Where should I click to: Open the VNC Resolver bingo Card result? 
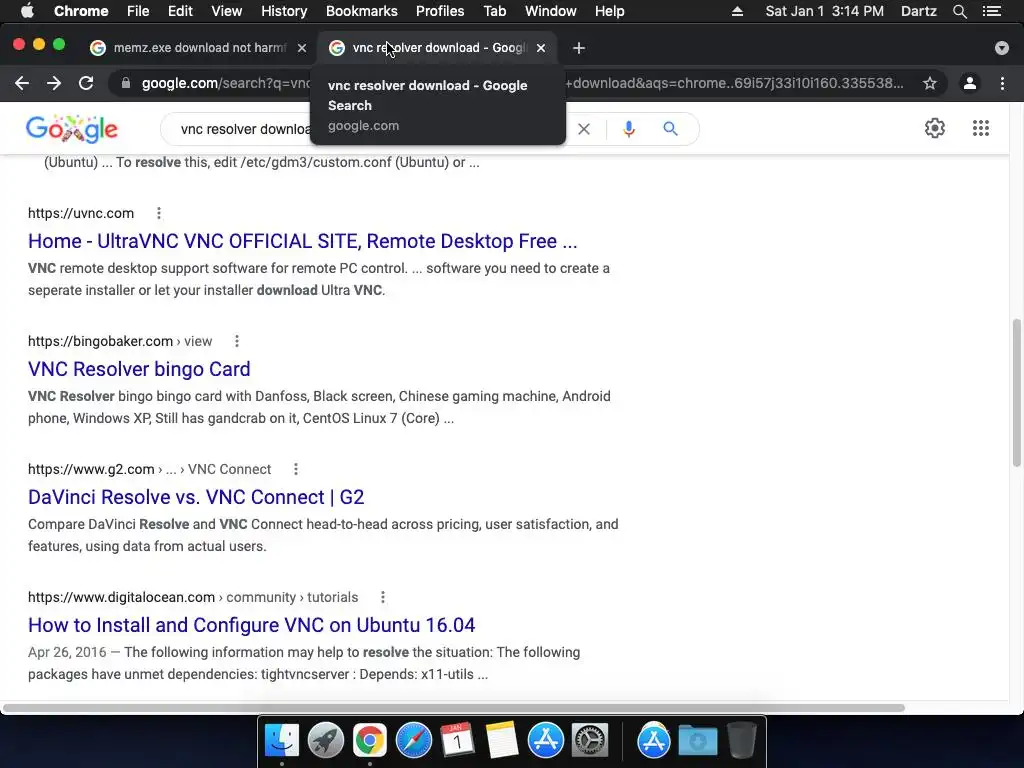coord(139,369)
